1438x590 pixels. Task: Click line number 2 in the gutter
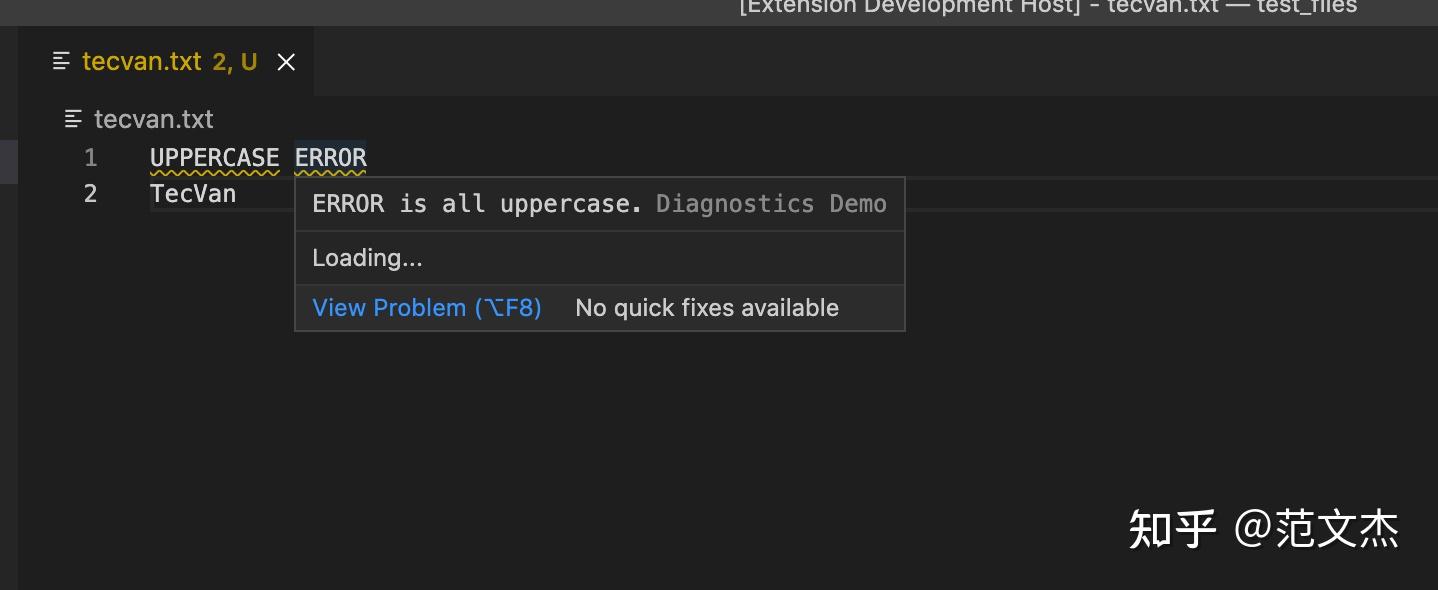point(90,193)
